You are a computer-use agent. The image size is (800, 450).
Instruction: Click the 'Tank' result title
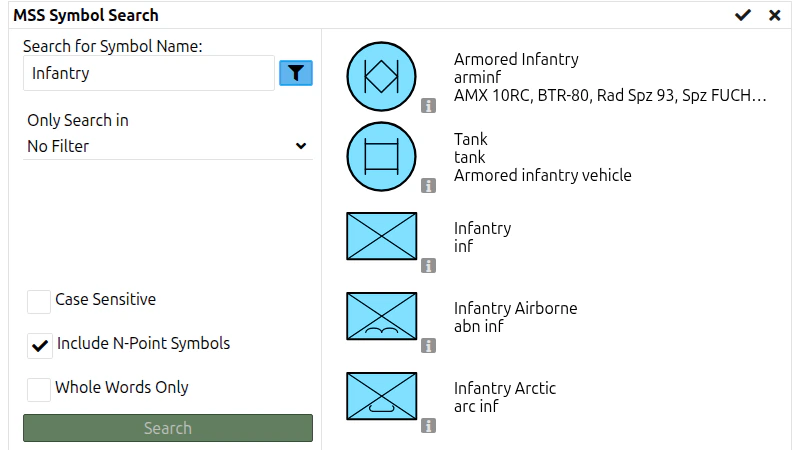point(471,139)
